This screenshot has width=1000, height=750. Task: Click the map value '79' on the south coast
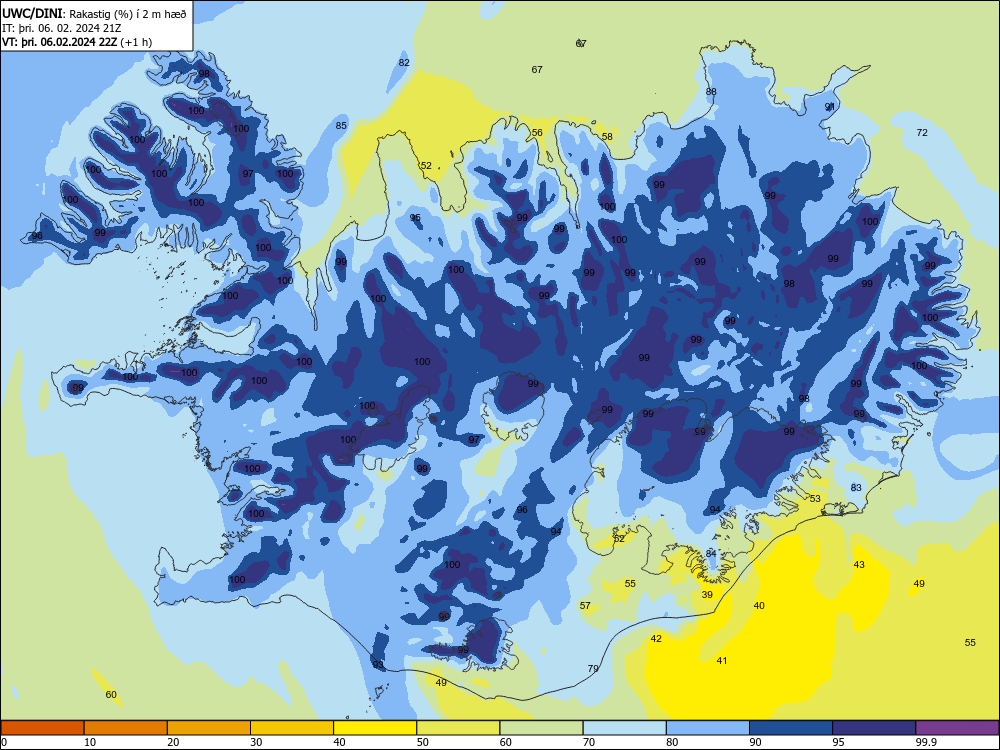click(x=593, y=669)
